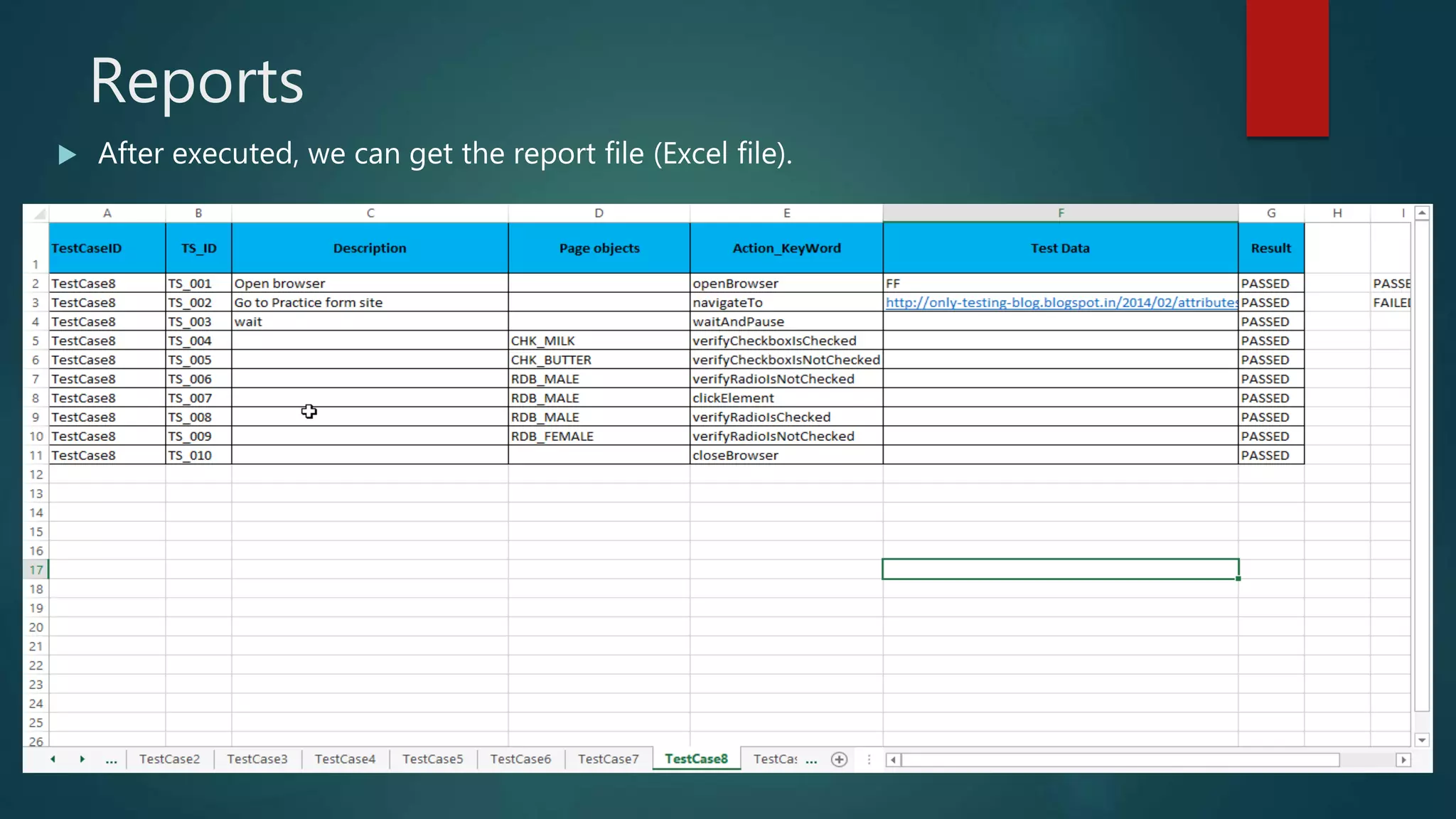Select the verifyCheckboxIsNotChecked cell
The image size is (1456, 819).
(786, 360)
